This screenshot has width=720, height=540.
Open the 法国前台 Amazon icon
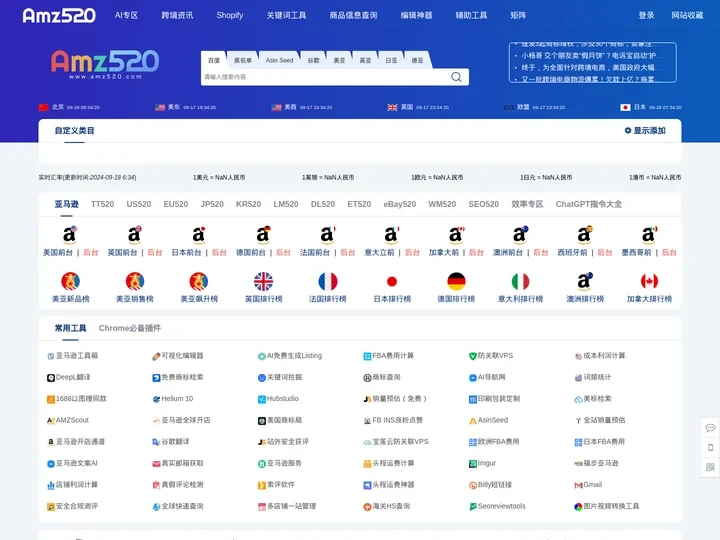[x=327, y=234]
